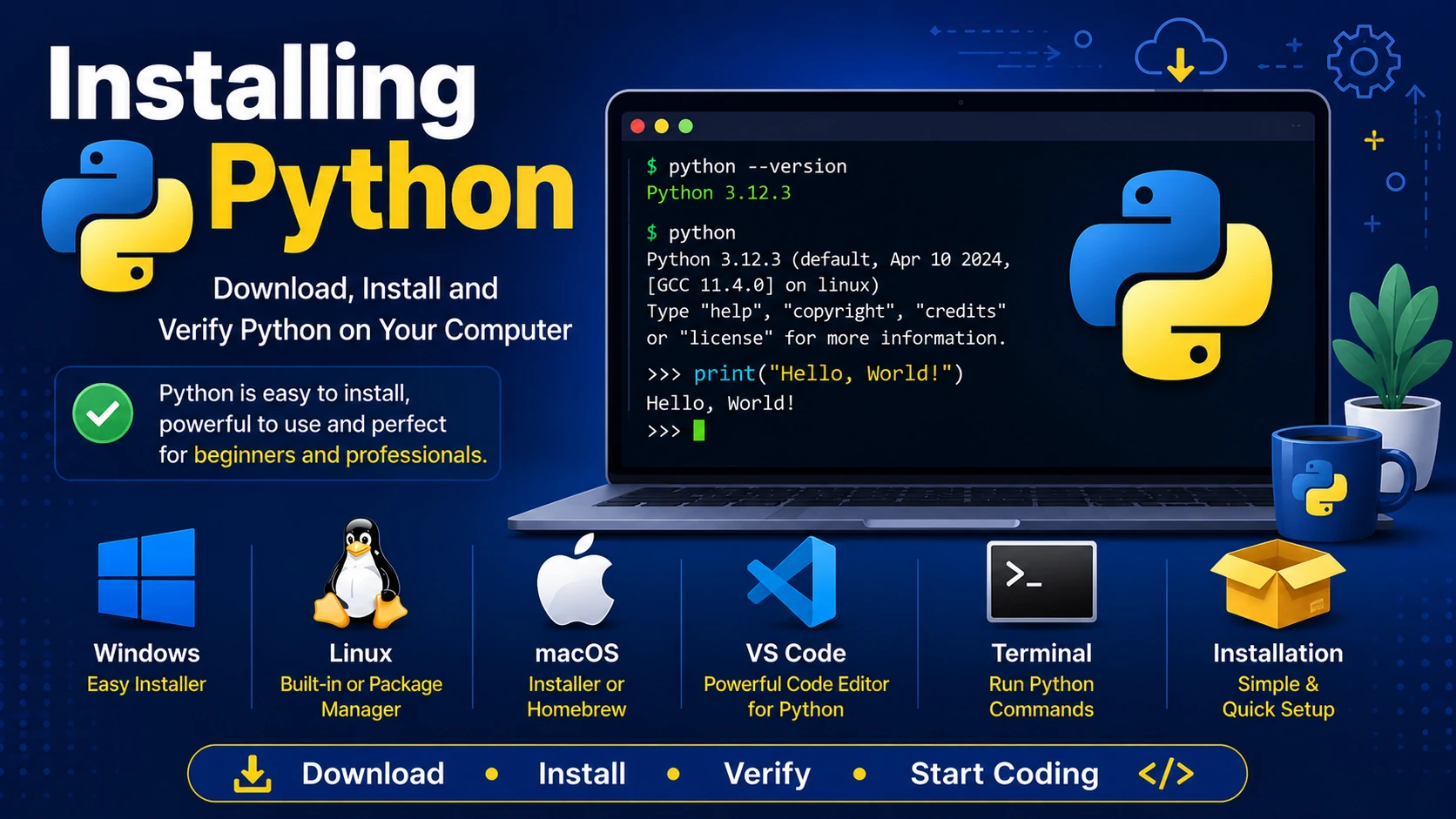The width and height of the screenshot is (1456, 819).
Task: Click 'Simple & Quick Setup' text
Action: click(x=1277, y=696)
